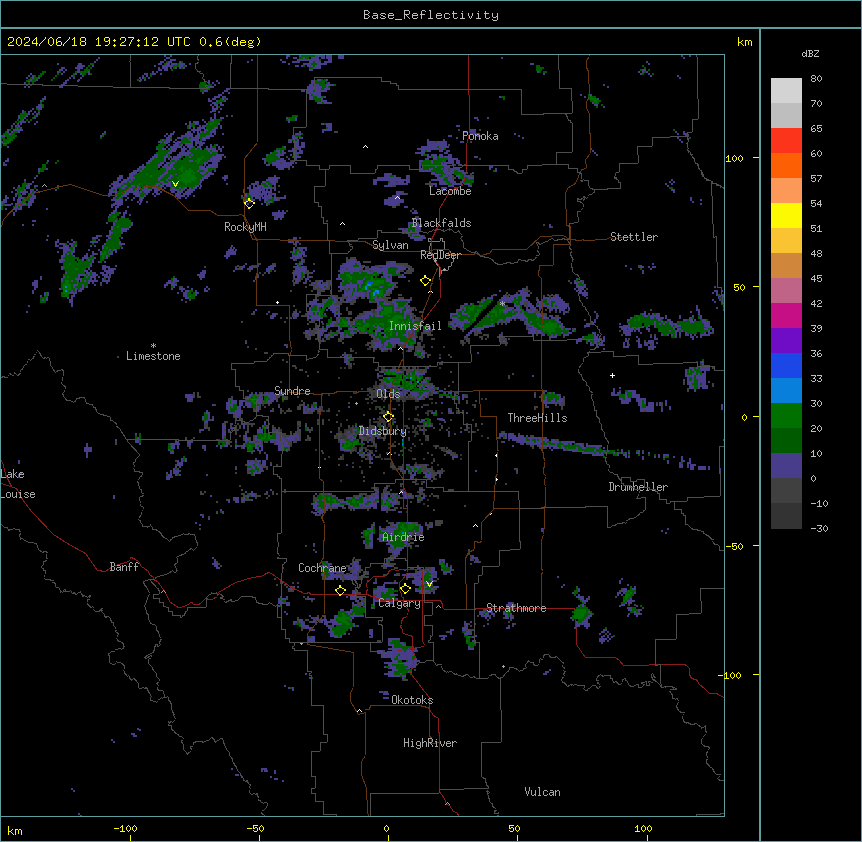Select the yellow diamond marker south of RedDeer
Image resolution: width=862 pixels, height=842 pixels.
point(426,281)
